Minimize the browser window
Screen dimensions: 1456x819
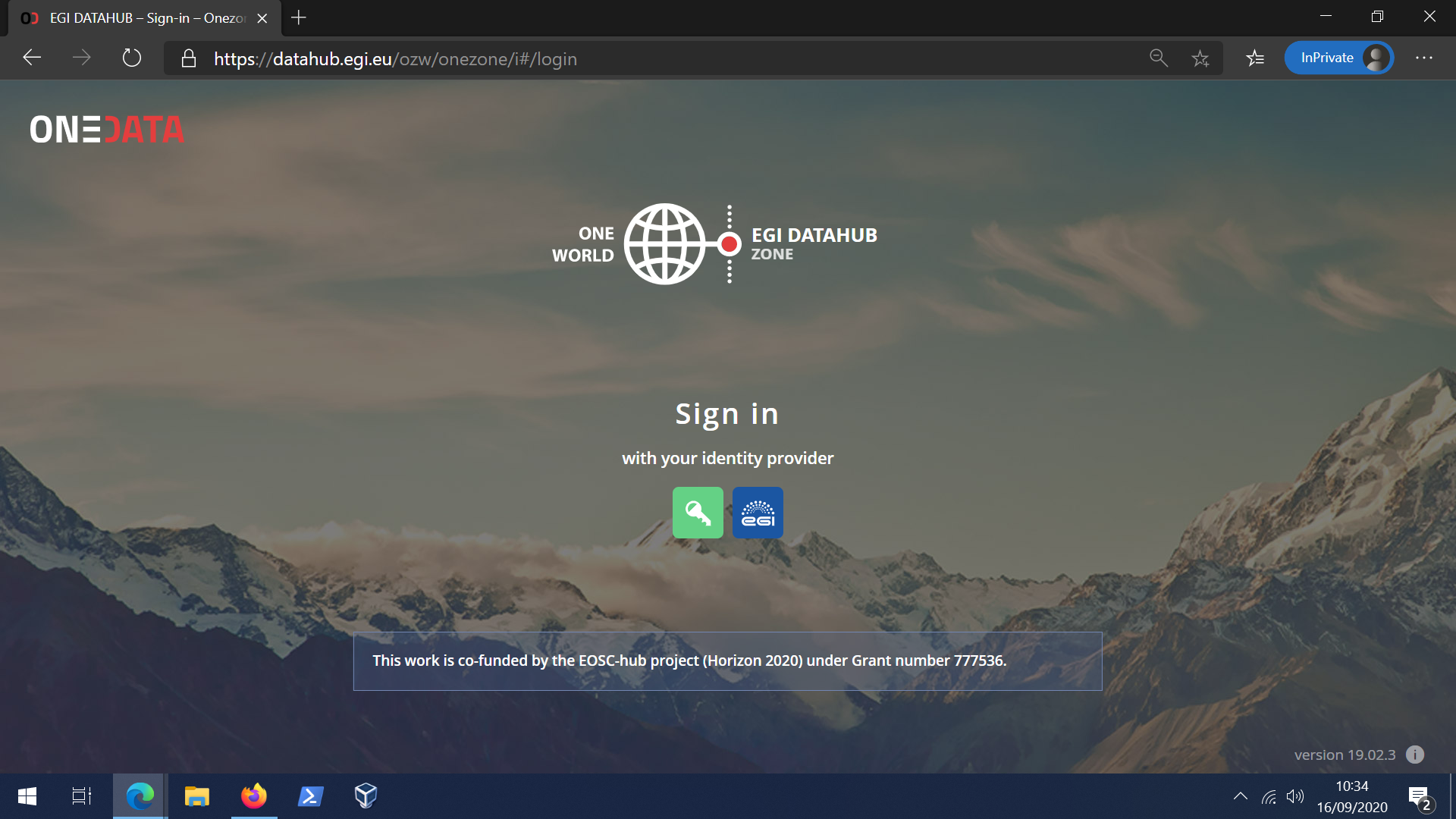1326,17
